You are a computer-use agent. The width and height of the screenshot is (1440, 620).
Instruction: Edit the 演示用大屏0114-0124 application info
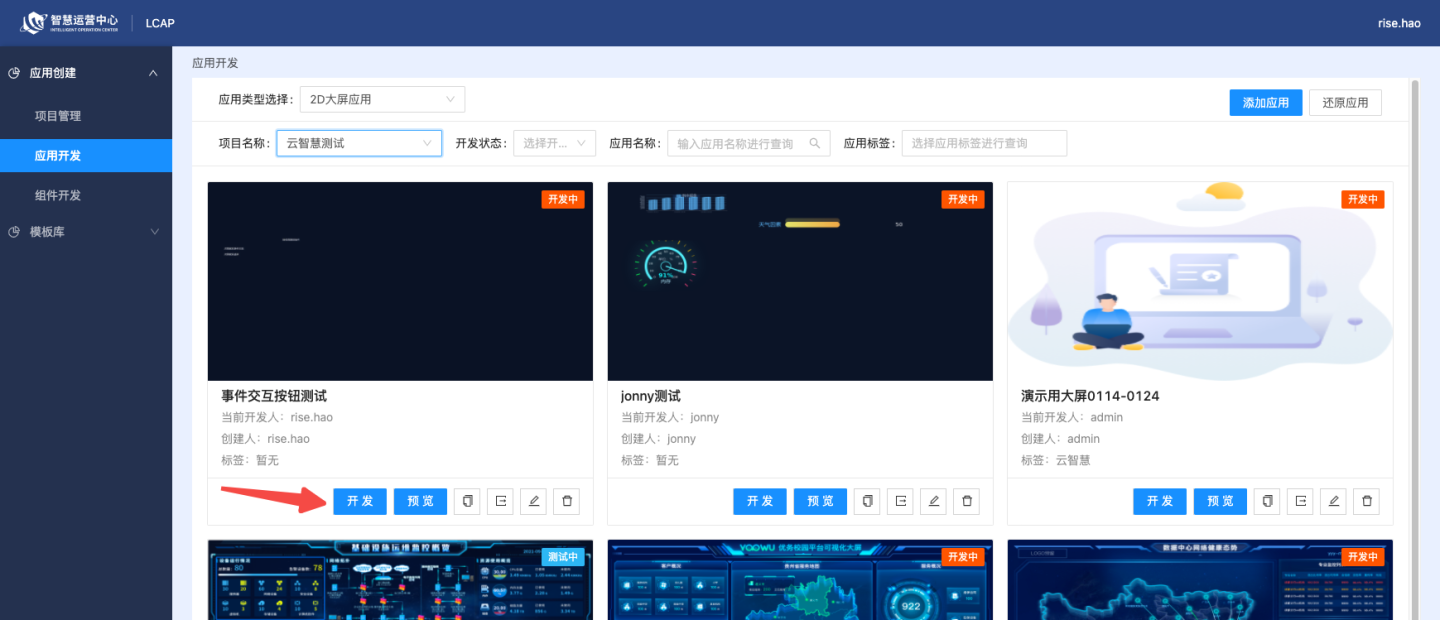point(1334,501)
